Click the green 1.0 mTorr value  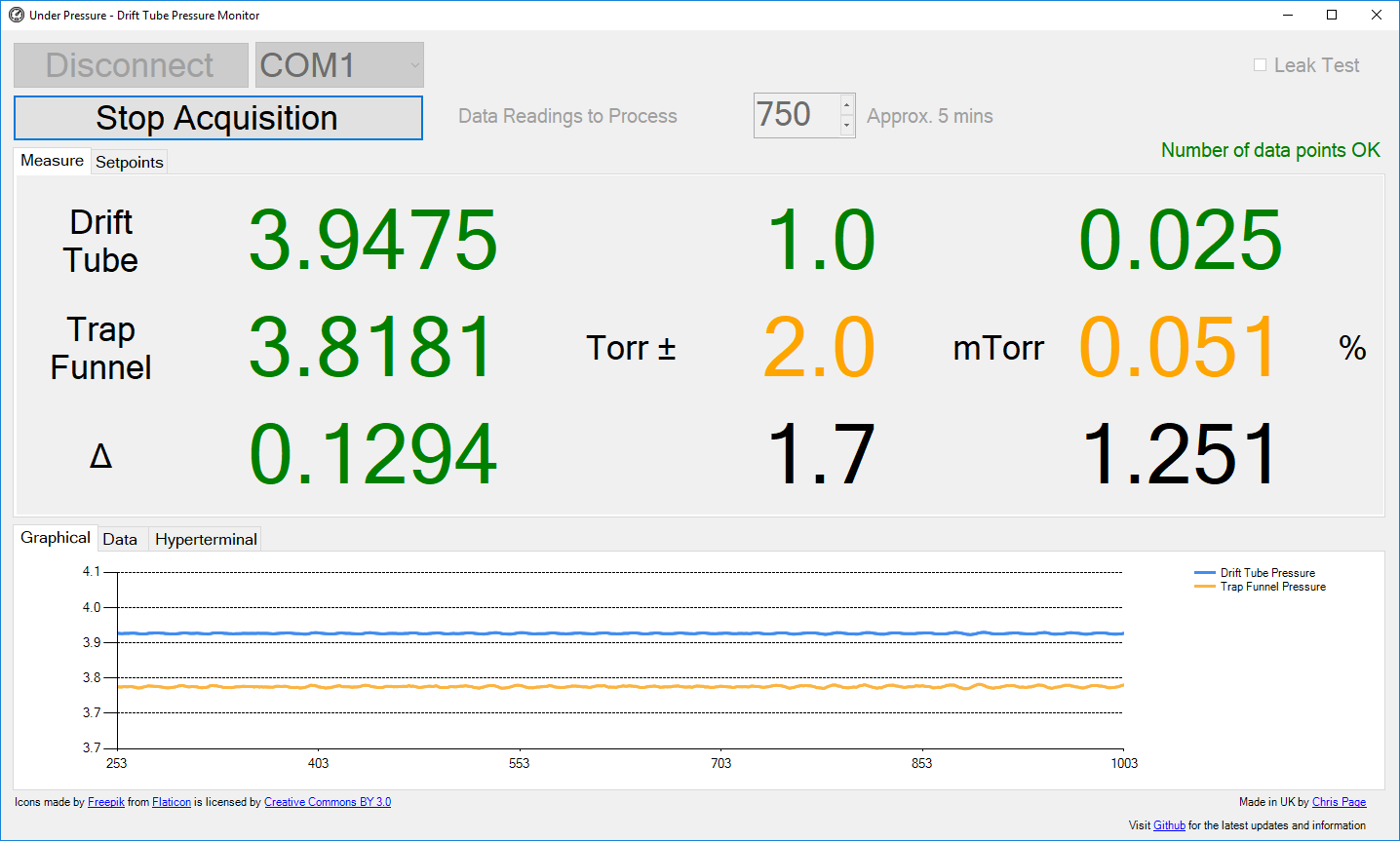pos(821,241)
